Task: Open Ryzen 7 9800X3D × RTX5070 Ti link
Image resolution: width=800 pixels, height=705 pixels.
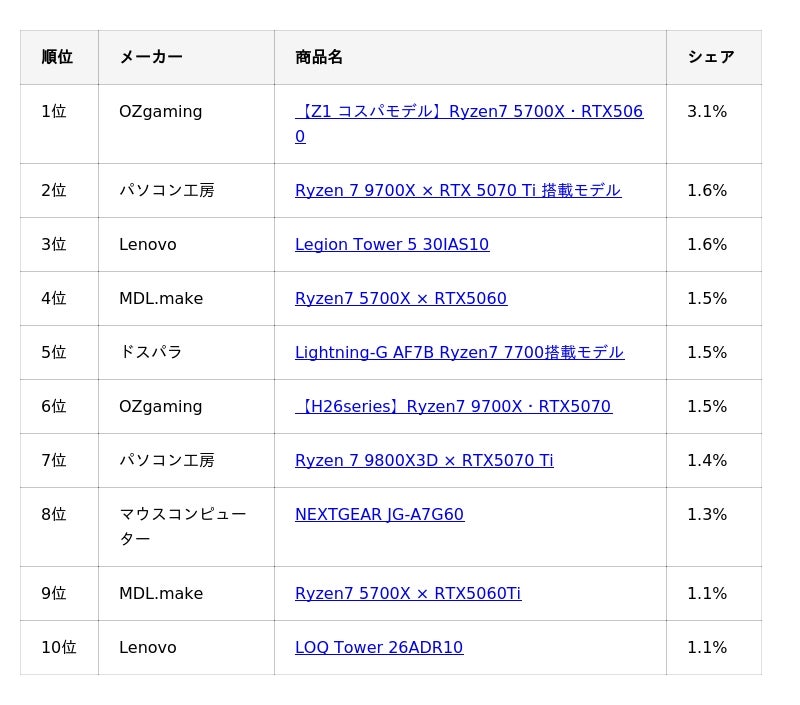Action: (x=424, y=461)
